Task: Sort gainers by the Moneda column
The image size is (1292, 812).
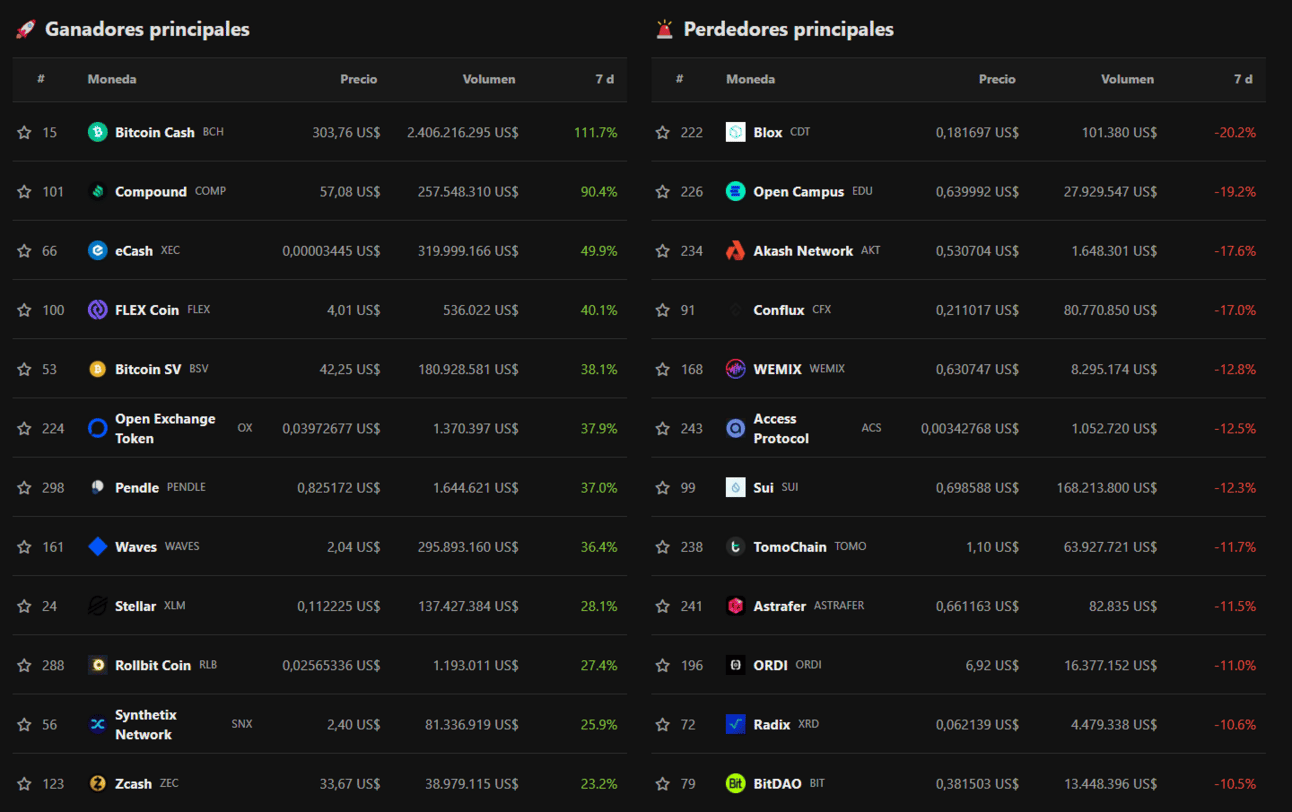Action: point(112,79)
